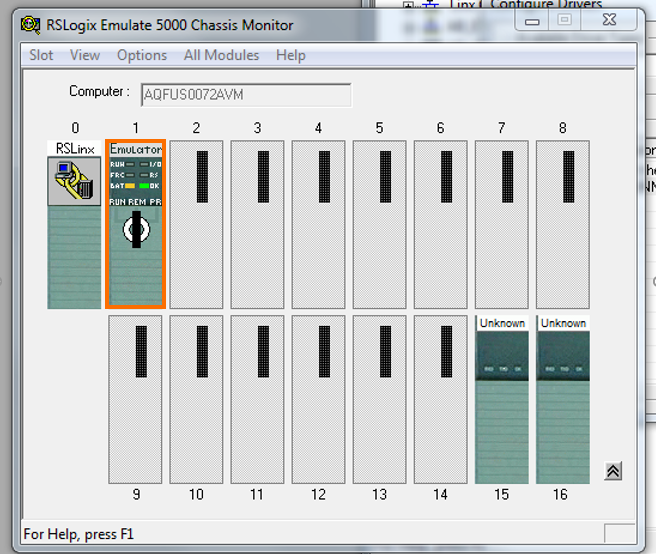Select empty slot 4
The height and width of the screenshot is (554, 656).
(318, 224)
